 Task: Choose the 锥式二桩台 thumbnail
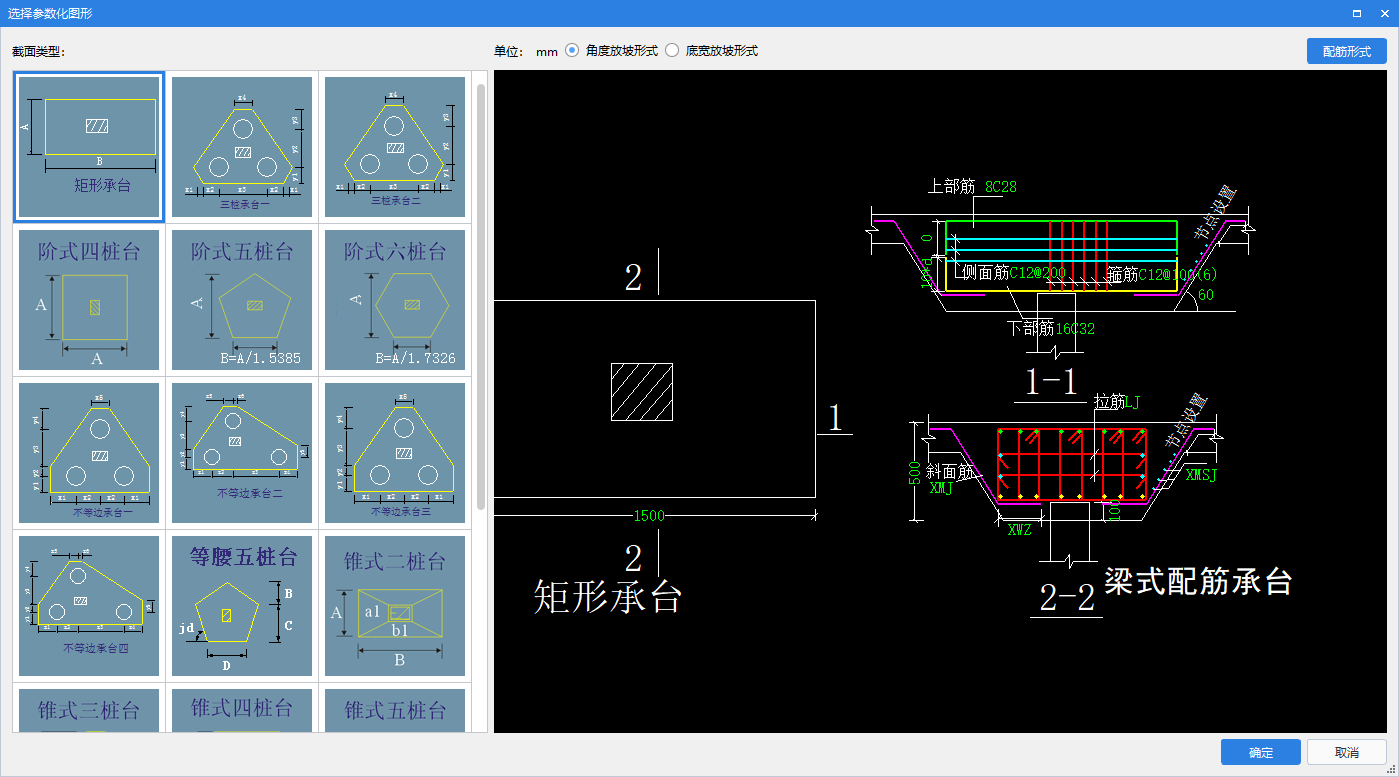click(395, 606)
